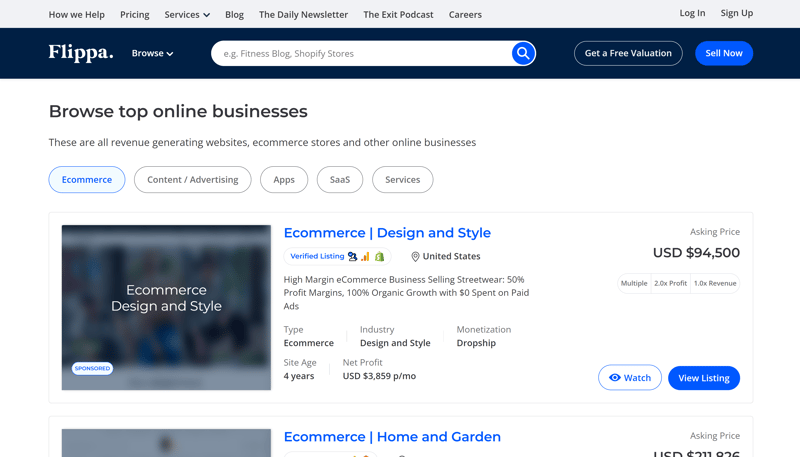800x457 pixels.
Task: Select the SaaS category filter
Action: click(x=340, y=180)
